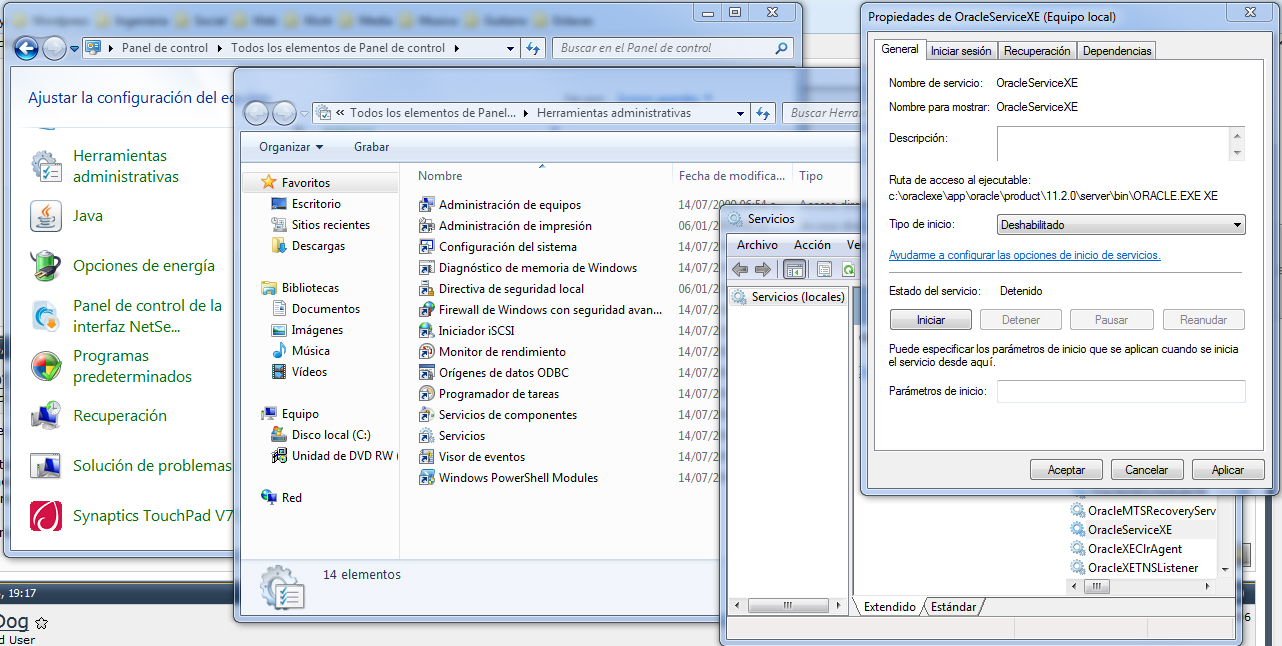The image size is (1282, 646).
Task: Click the Aplicar button
Action: pos(1228,470)
